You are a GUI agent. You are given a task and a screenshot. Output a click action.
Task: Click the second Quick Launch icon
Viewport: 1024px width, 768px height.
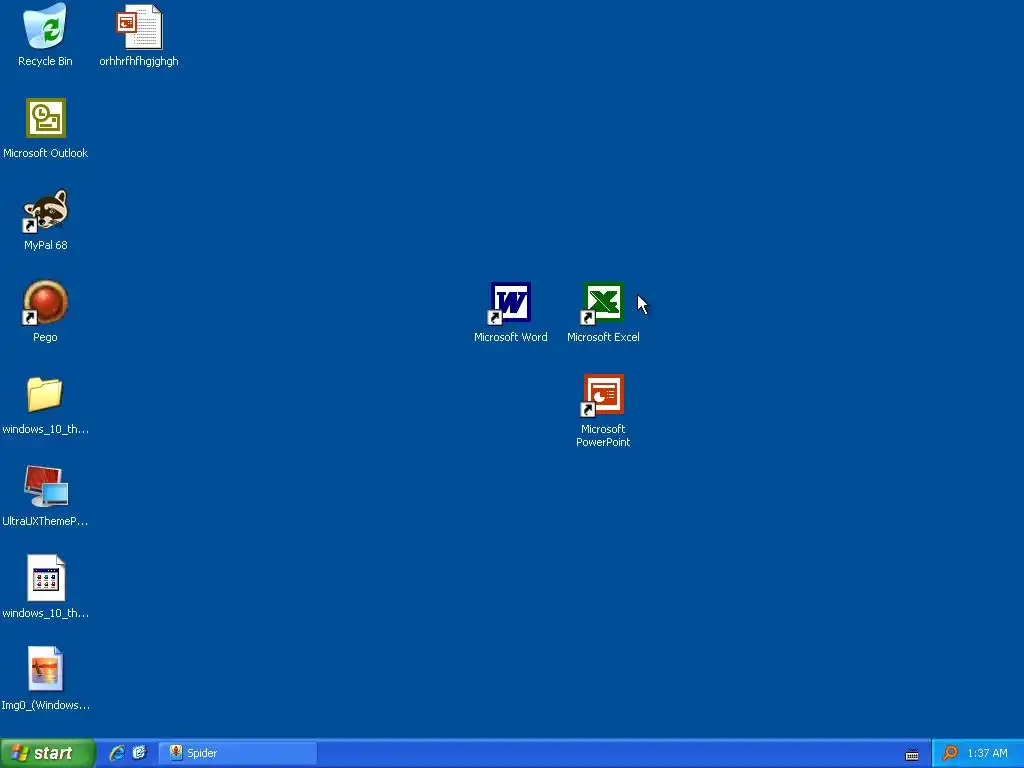[140, 753]
